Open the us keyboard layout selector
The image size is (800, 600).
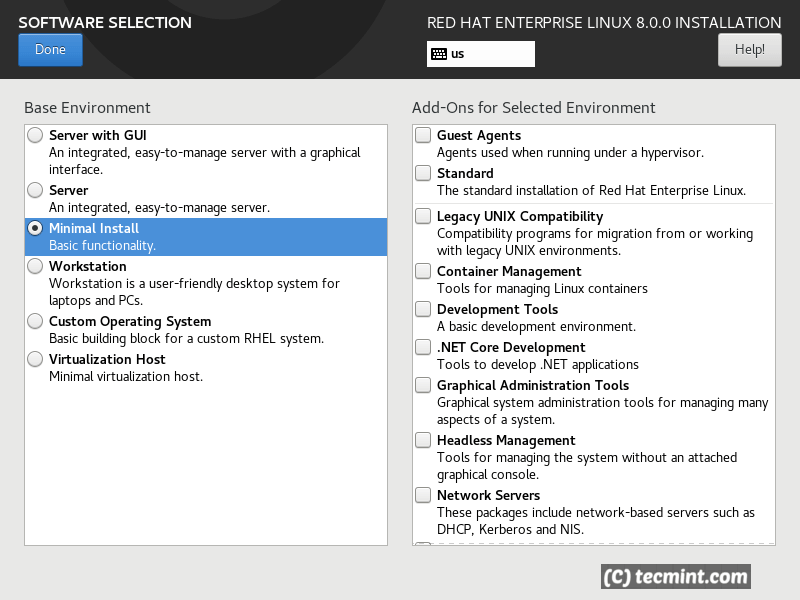[480, 53]
